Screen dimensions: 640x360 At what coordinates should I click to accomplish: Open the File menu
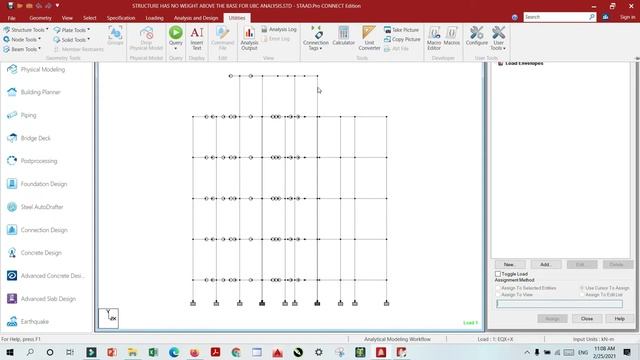[x=11, y=18]
